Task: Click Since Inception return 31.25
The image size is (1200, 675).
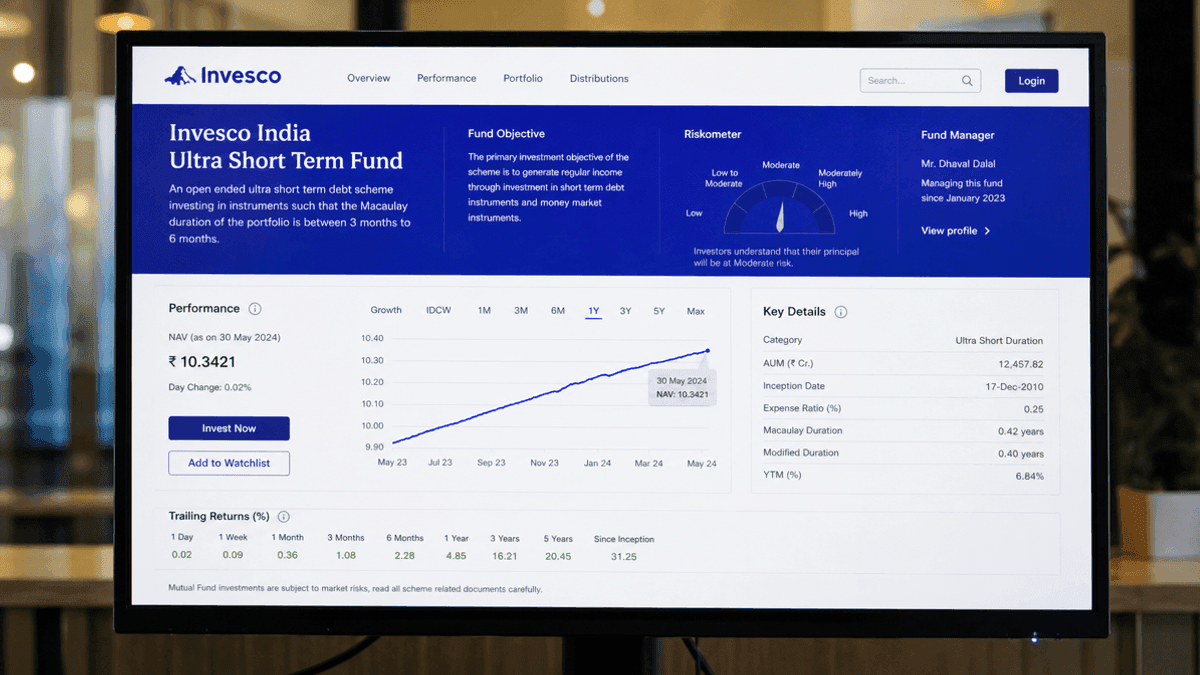Action: coord(624,556)
